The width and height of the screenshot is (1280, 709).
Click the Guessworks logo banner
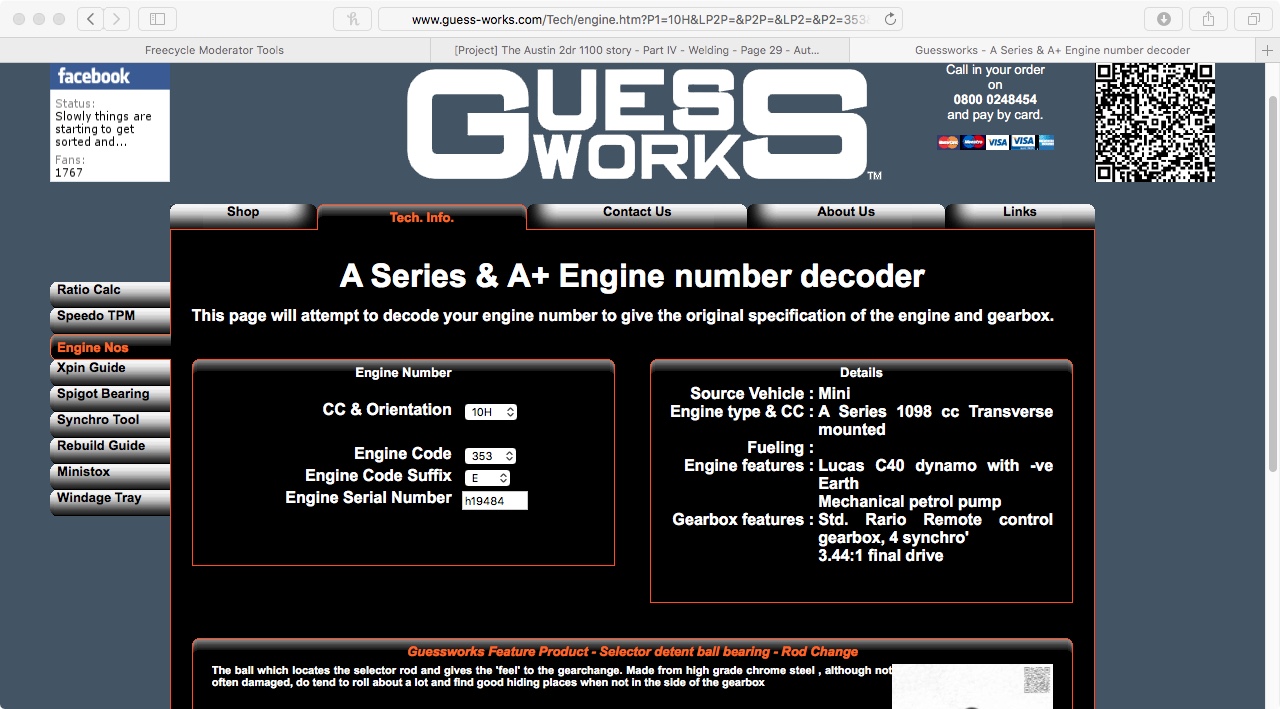[x=645, y=126]
